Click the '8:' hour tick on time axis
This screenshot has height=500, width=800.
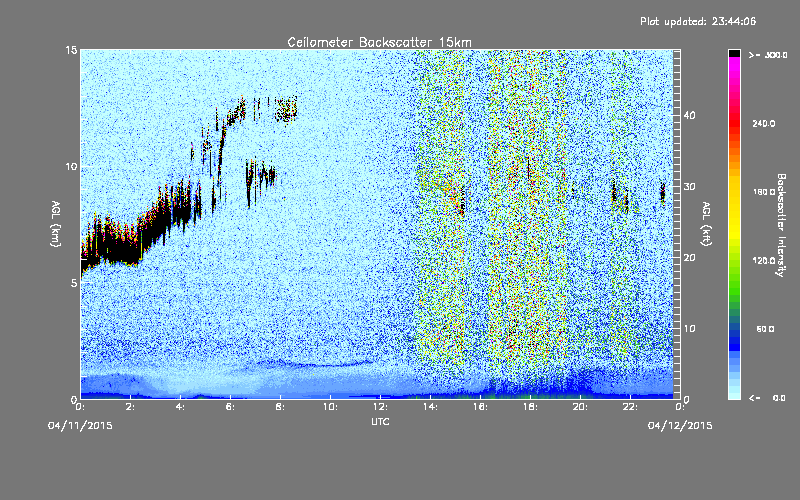click(x=281, y=407)
